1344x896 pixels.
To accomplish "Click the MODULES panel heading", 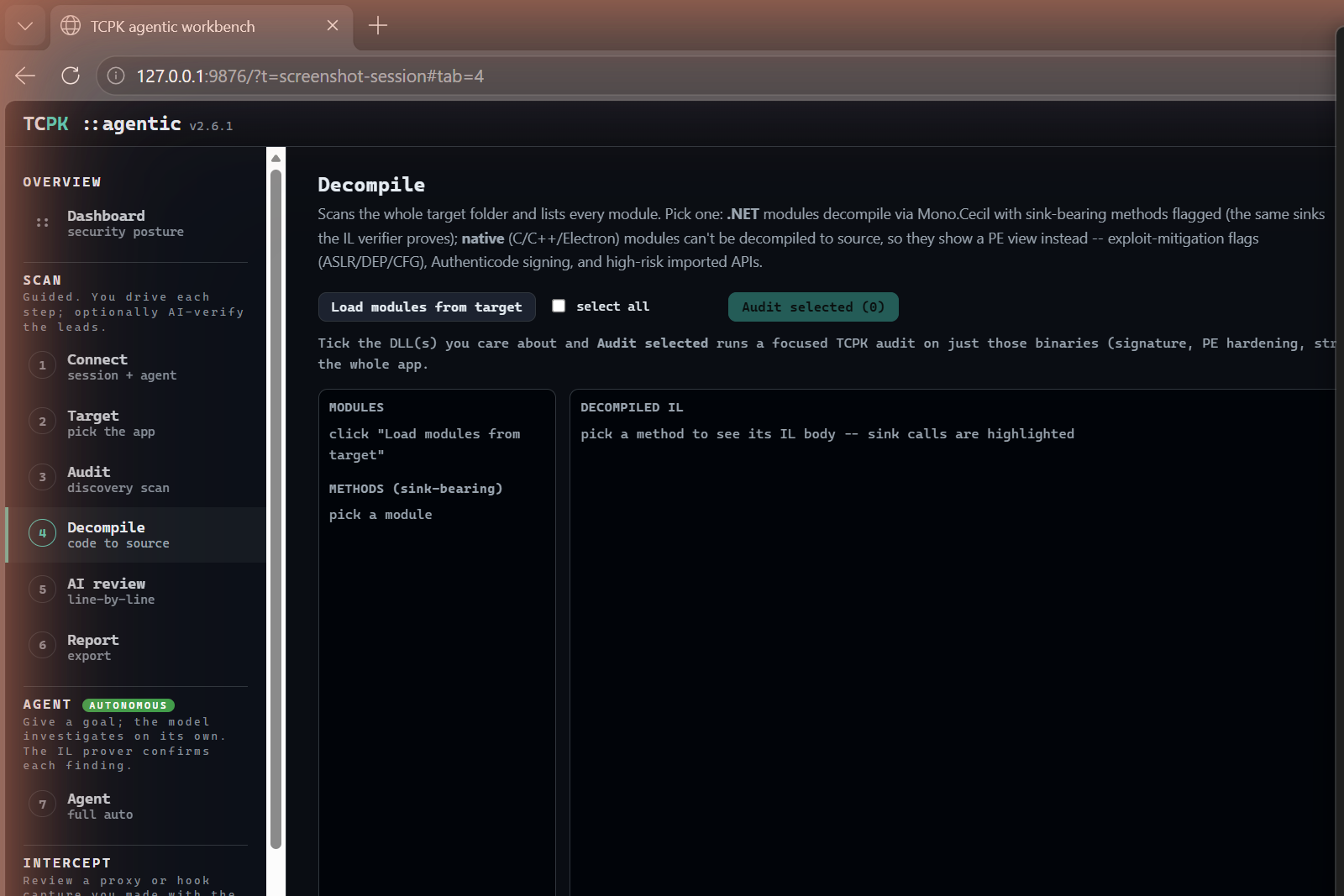I will pos(356,407).
